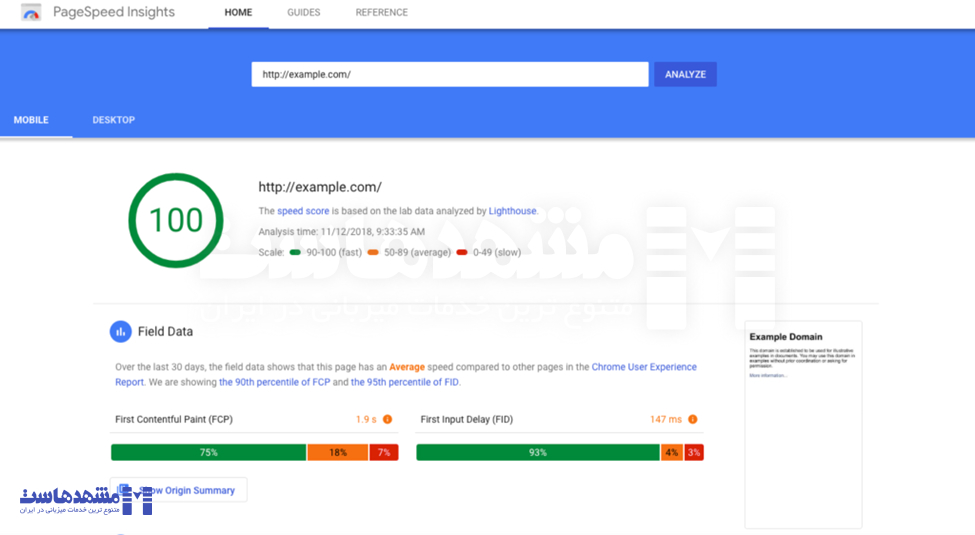This screenshot has height=535, width=975.
Task: Click the green 100 score circle
Action: pos(175,220)
